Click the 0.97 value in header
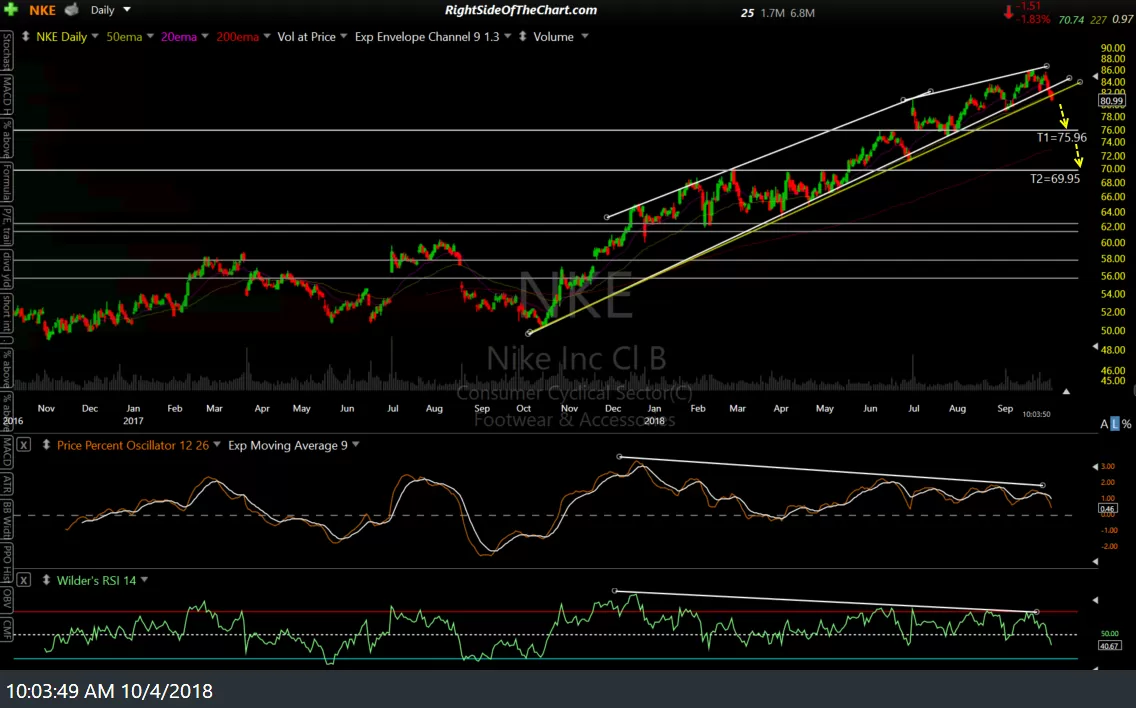Viewport: 1136px width, 708px height. (1122, 20)
